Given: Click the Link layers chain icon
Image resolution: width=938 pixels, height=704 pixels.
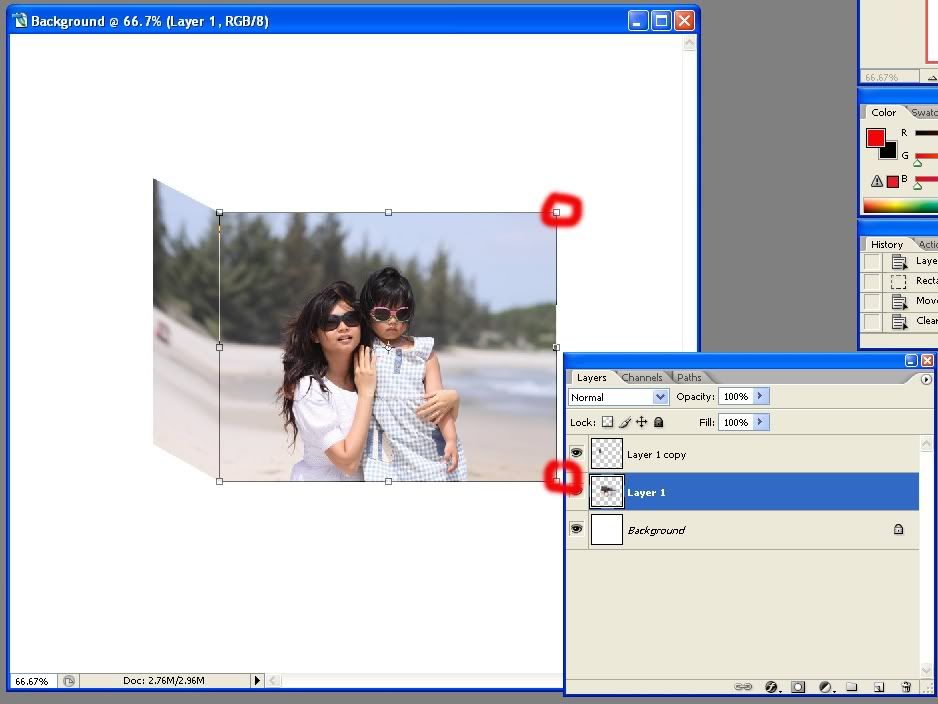Looking at the screenshot, I should pyautogui.click(x=743, y=687).
